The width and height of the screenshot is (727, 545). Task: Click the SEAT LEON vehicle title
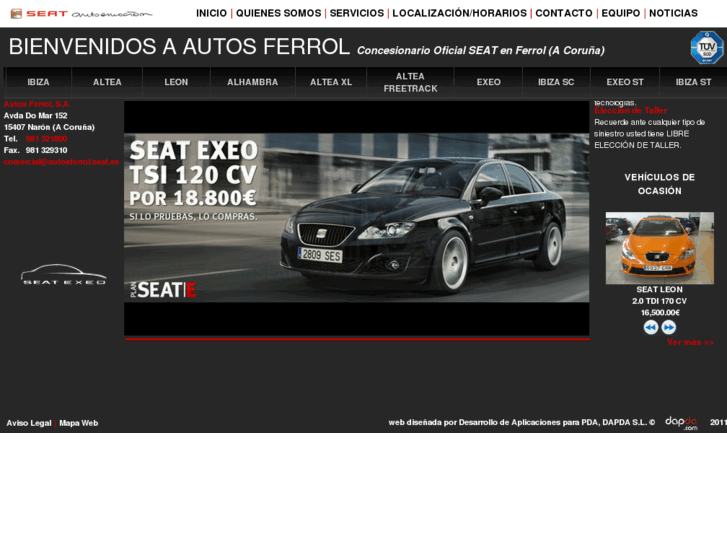coord(659,289)
